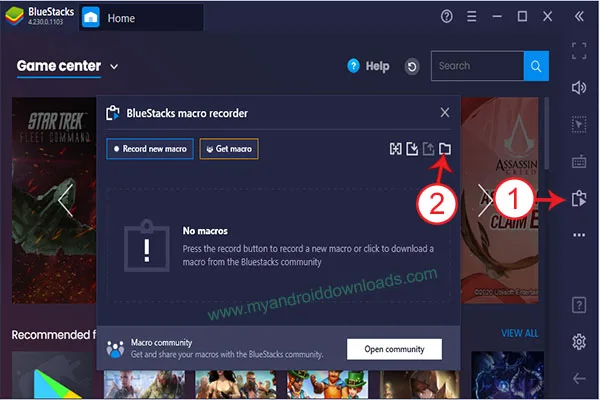600x400 pixels.
Task: Focus the Search input field
Action: pyautogui.click(x=478, y=66)
